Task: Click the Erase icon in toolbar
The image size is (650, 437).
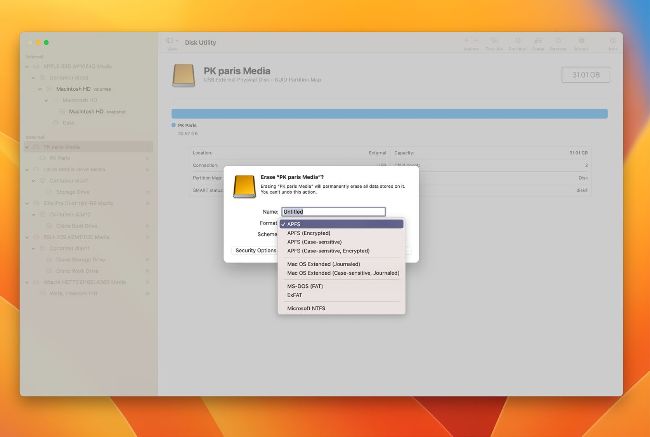Action: point(538,43)
